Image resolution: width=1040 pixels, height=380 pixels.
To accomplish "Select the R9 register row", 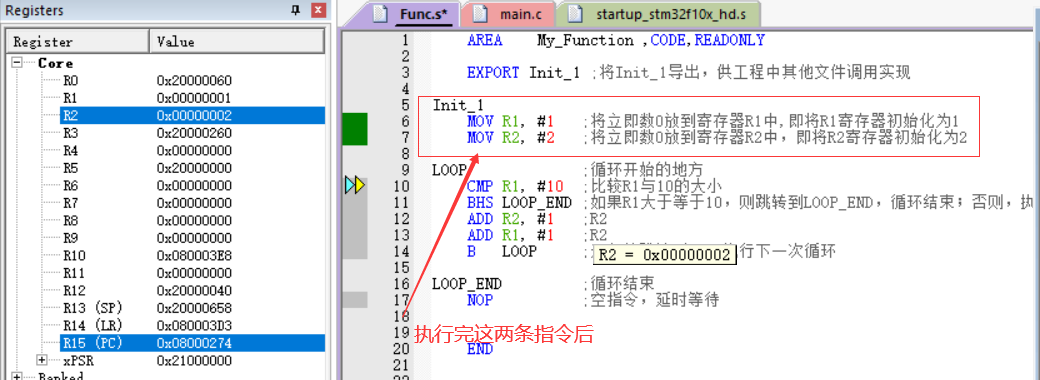I will coord(192,238).
